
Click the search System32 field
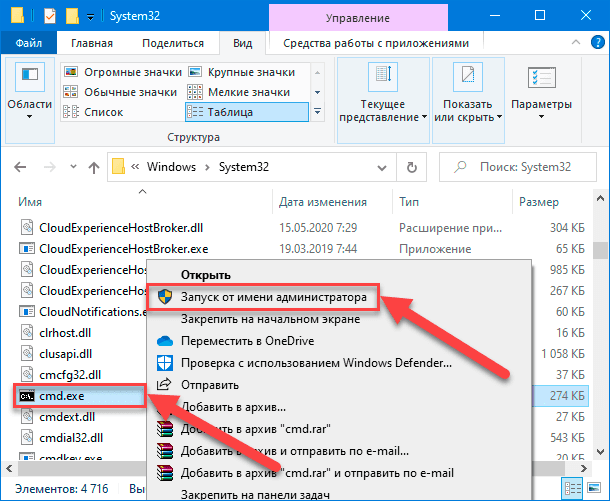pos(518,167)
